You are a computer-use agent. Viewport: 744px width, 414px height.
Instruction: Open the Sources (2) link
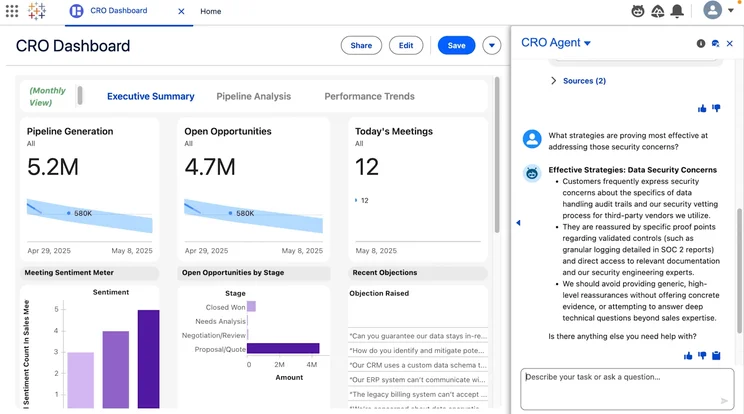click(x=584, y=81)
